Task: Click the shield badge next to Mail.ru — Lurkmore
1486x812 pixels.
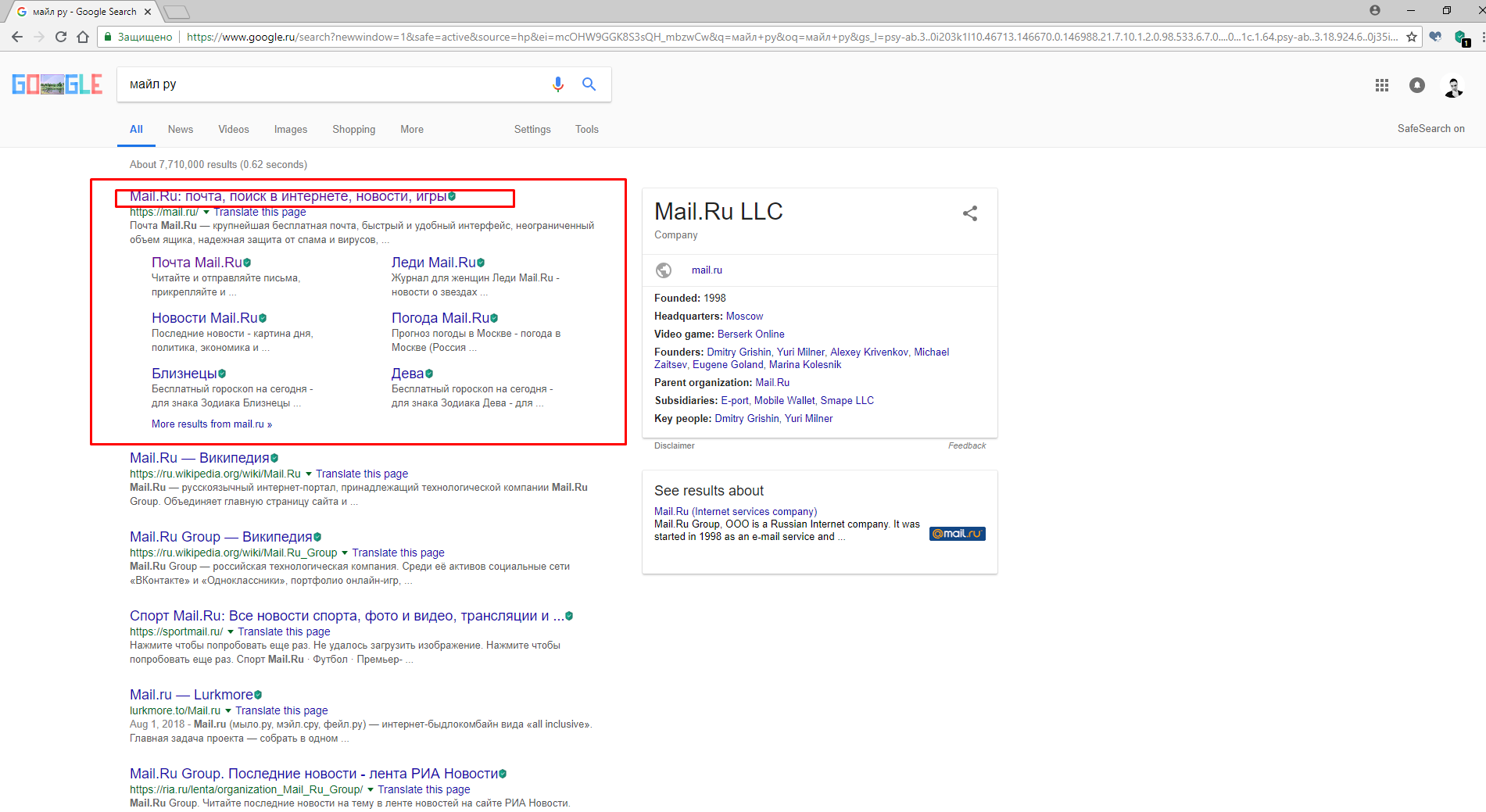Action: tap(258, 695)
